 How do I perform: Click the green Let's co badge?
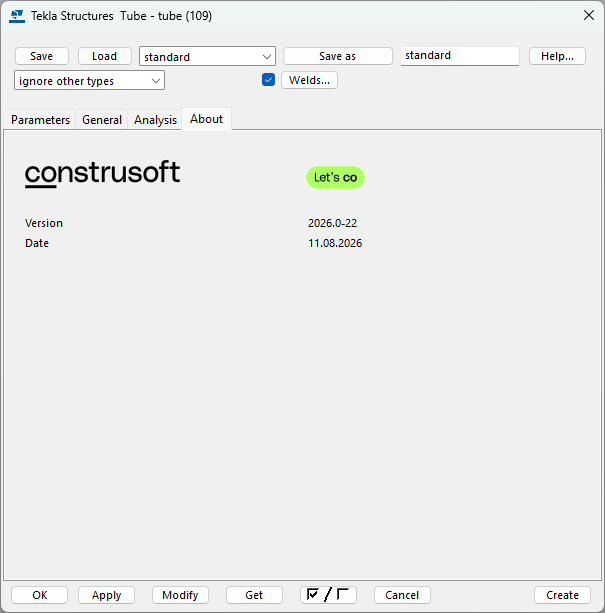(x=335, y=177)
